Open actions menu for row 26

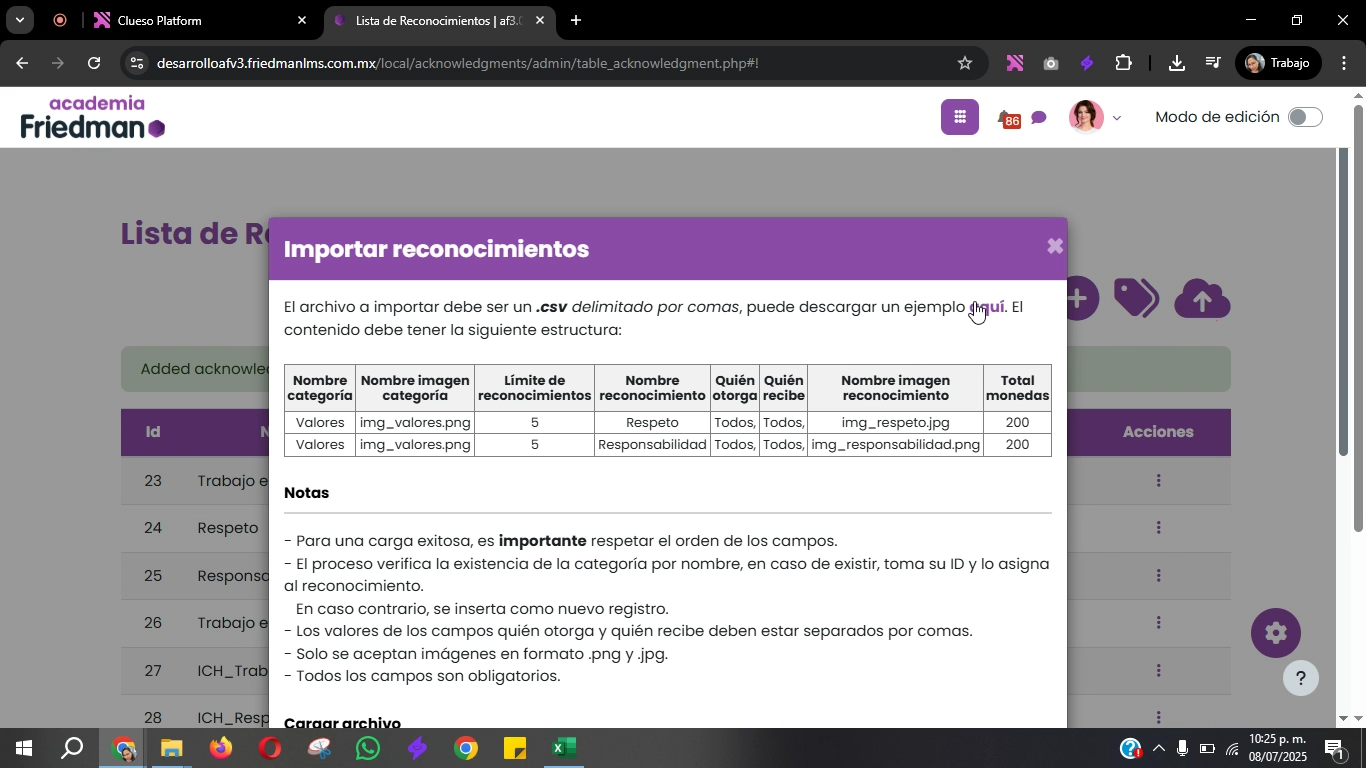pos(1158,622)
